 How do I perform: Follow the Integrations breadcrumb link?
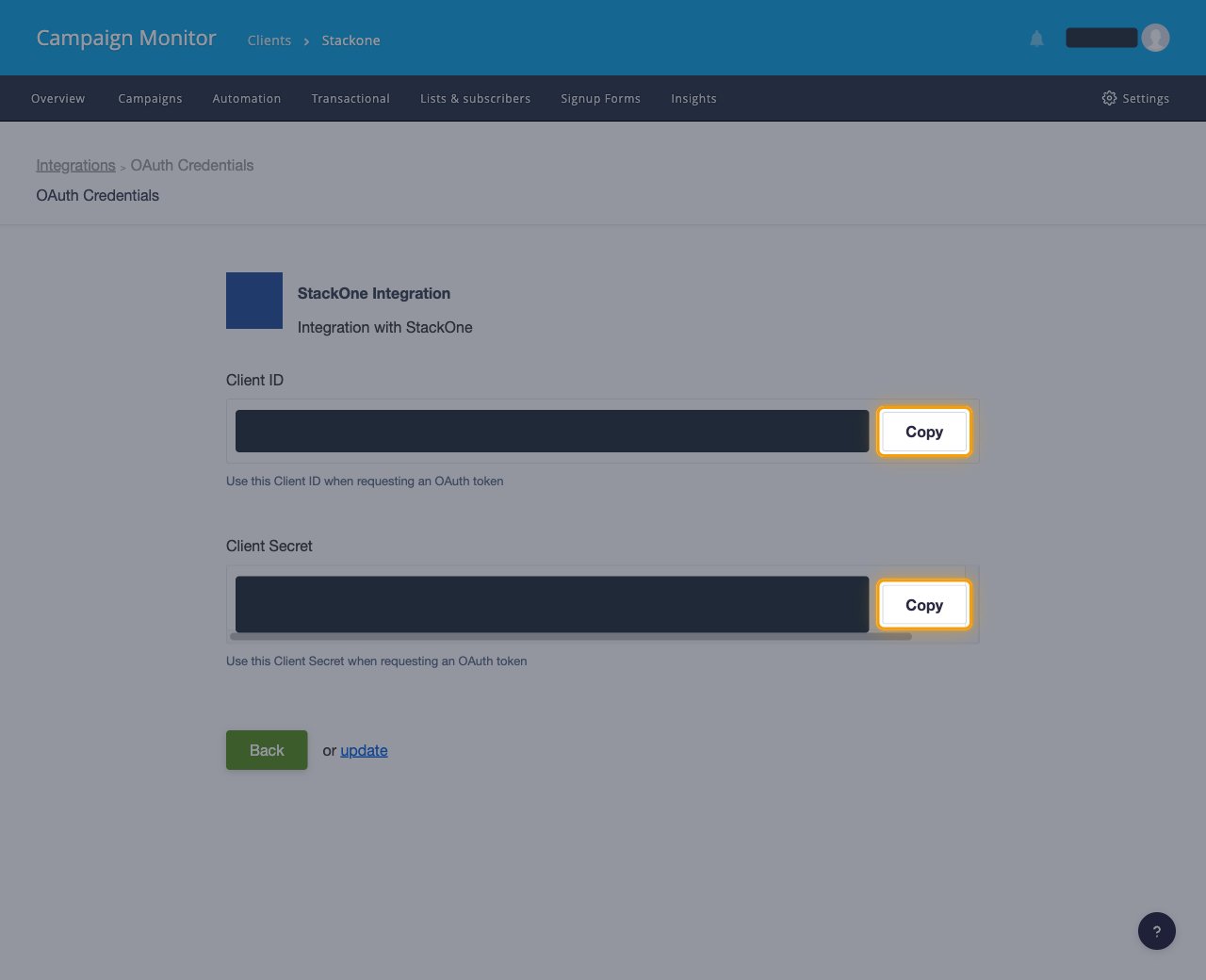[x=75, y=165]
